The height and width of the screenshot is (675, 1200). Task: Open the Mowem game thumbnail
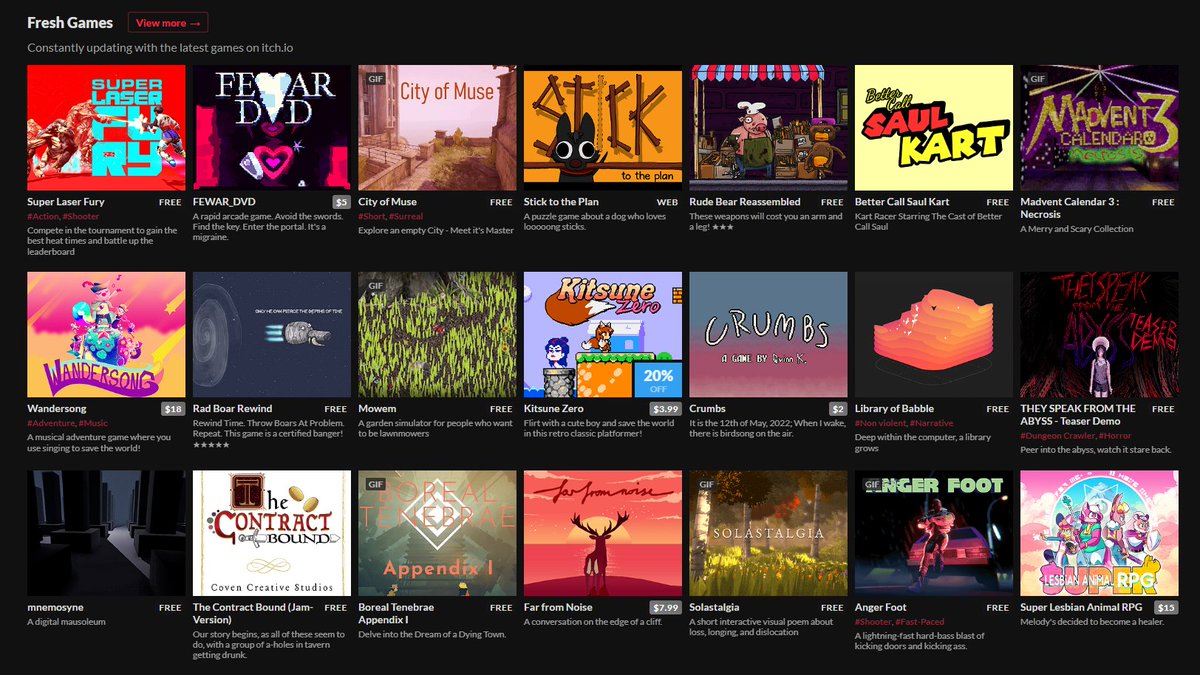[437, 335]
